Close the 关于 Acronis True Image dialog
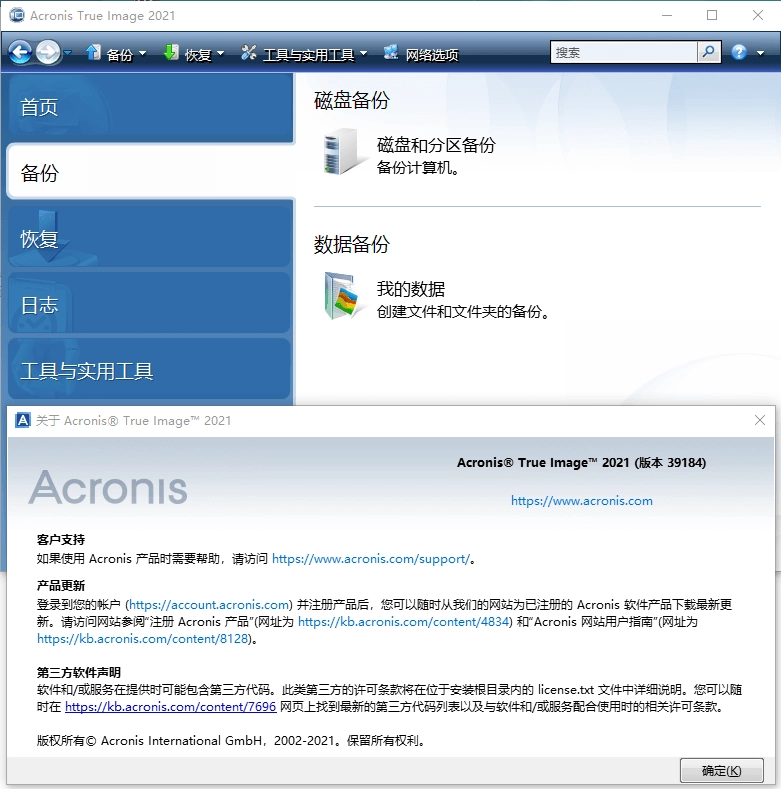This screenshot has height=789, width=781. 760,421
